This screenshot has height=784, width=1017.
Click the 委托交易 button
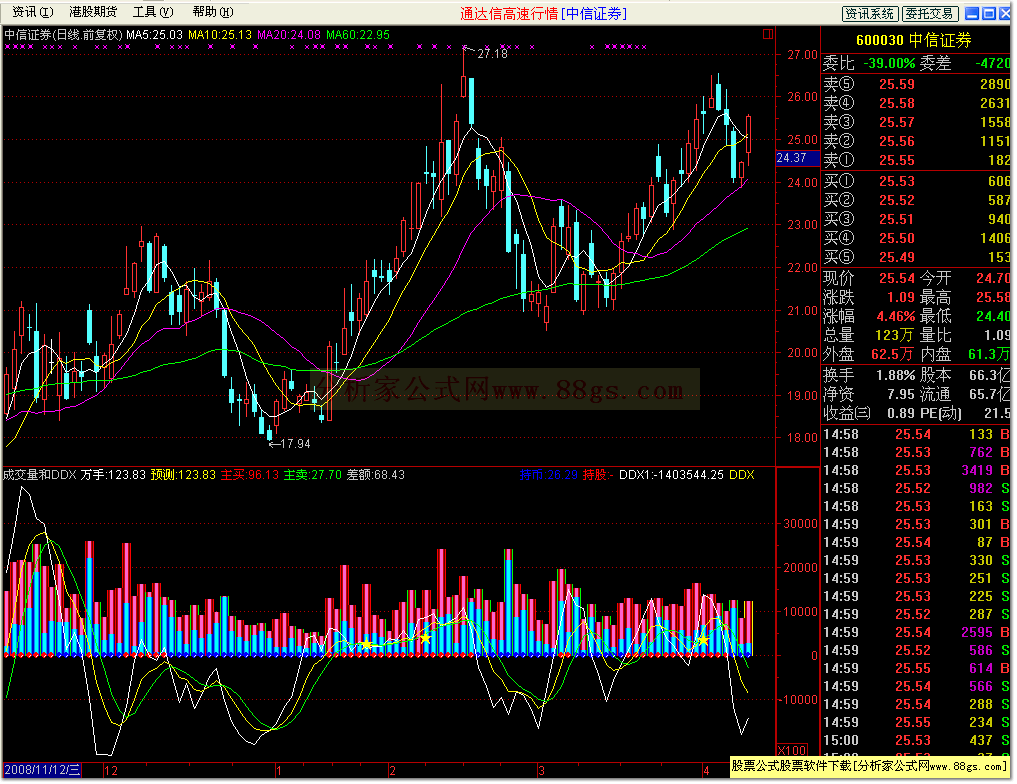(x=930, y=14)
